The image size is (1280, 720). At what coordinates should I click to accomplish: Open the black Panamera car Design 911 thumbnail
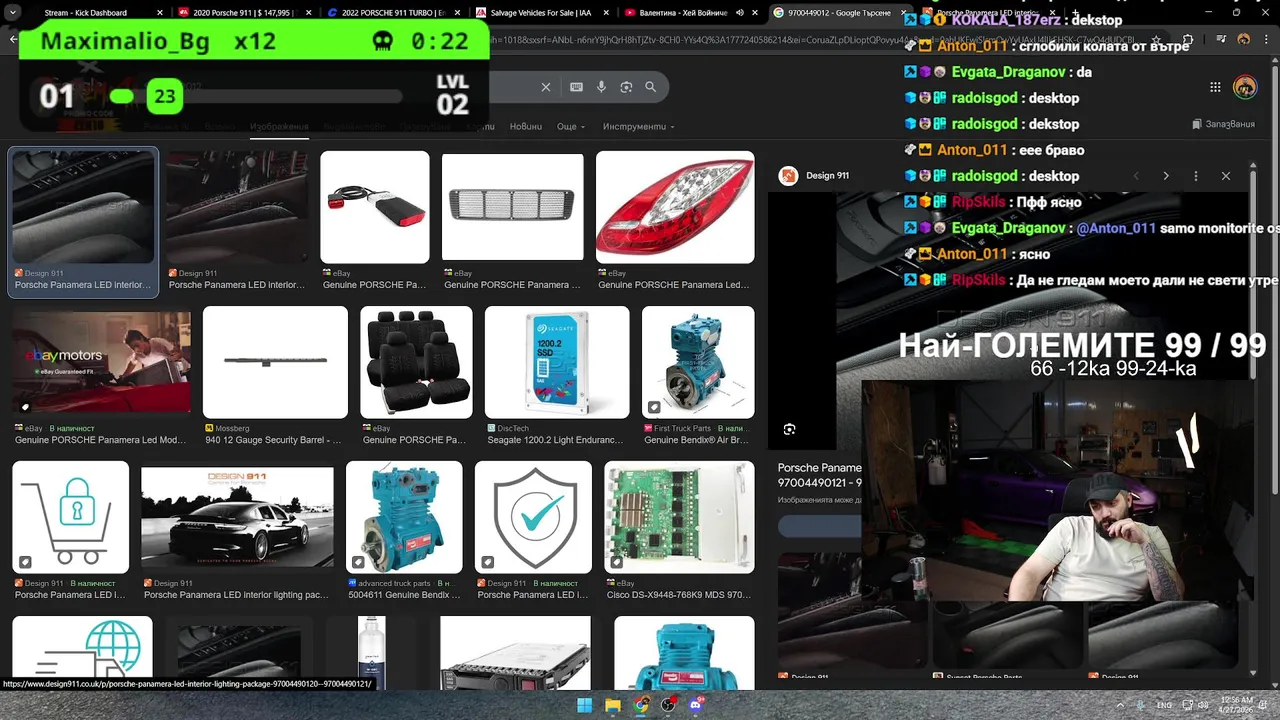pyautogui.click(x=237, y=517)
